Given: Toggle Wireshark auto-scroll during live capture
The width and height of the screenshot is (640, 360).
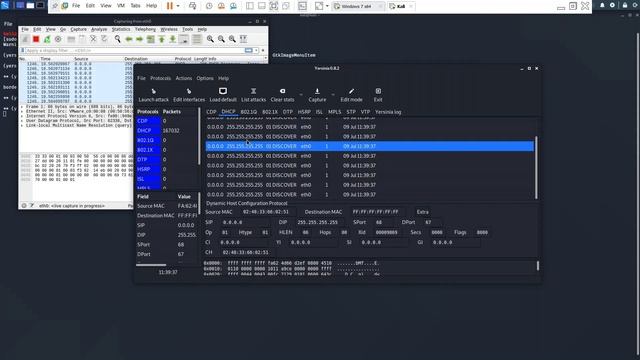Looking at the screenshot, I should pos(184,39).
